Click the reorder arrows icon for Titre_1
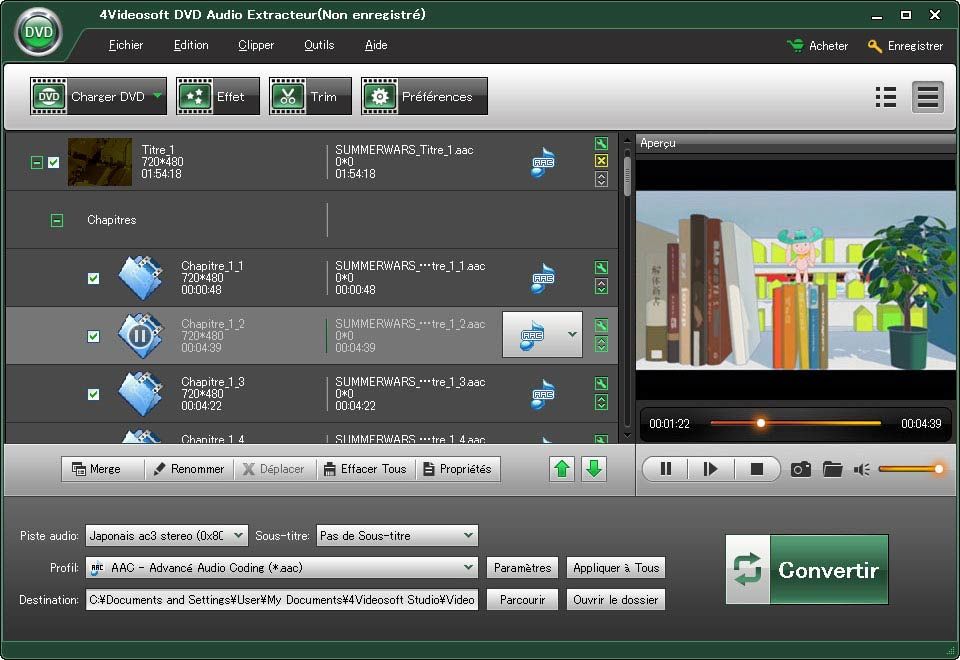This screenshot has width=960, height=660. tap(601, 179)
